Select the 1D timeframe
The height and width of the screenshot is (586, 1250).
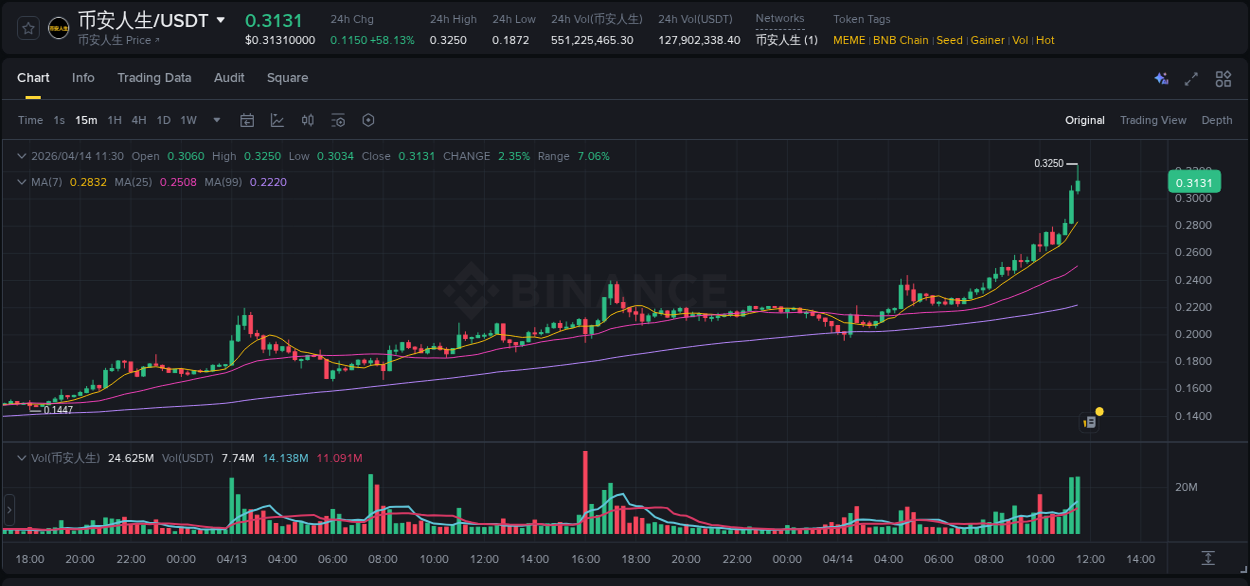pos(163,120)
